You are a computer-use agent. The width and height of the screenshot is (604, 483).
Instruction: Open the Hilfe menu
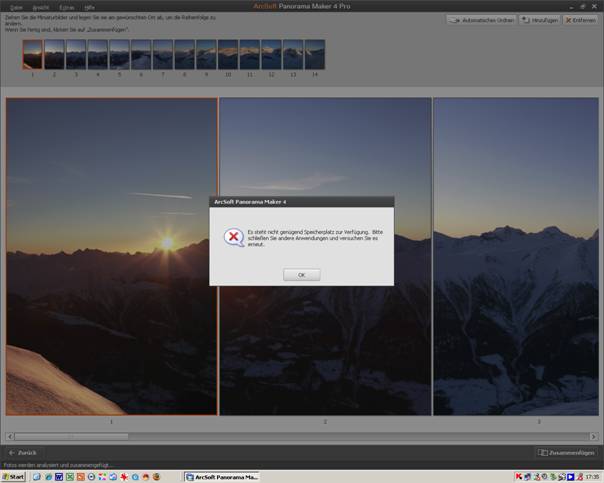coord(89,7)
